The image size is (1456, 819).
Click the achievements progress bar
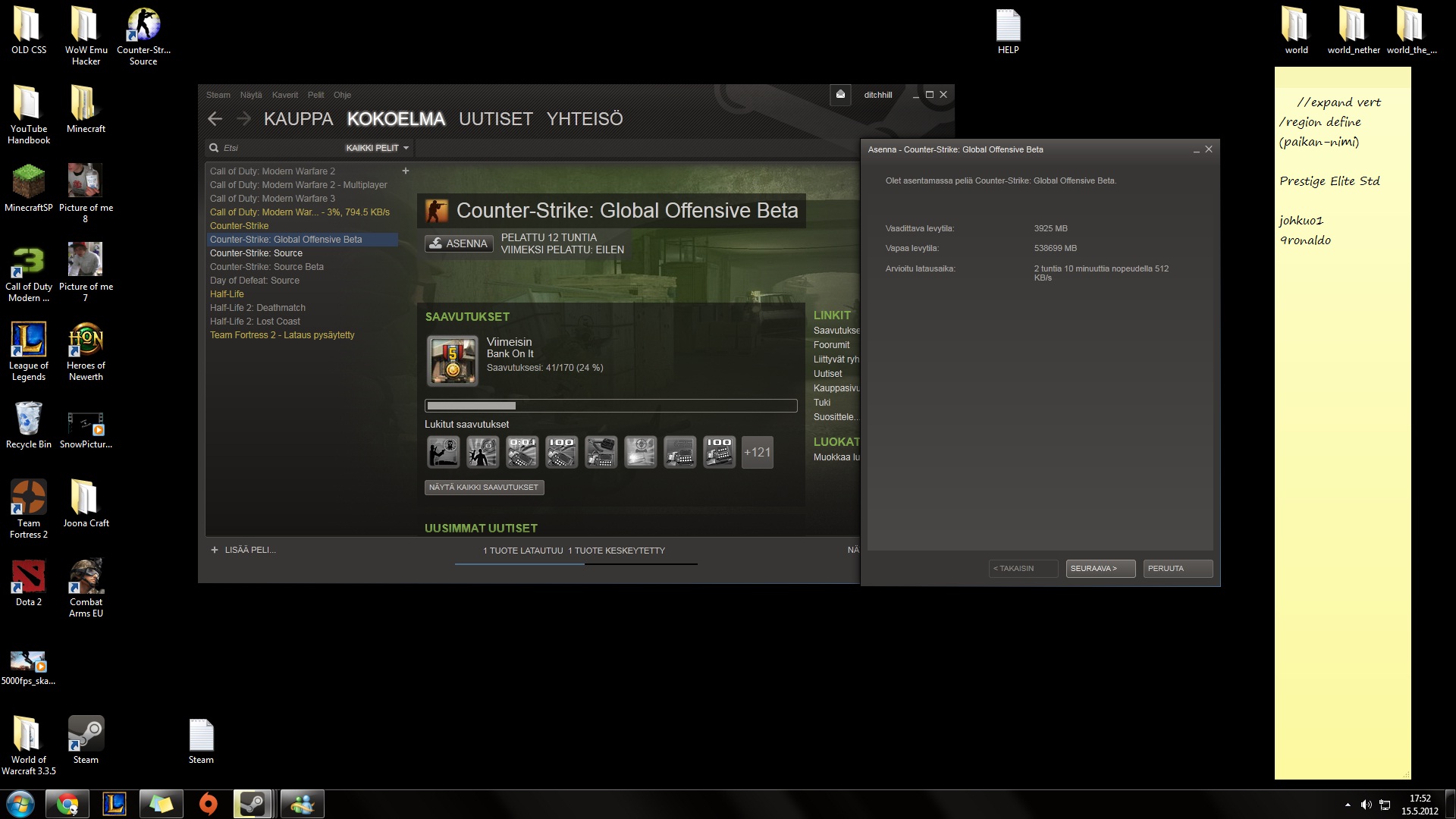pos(610,406)
